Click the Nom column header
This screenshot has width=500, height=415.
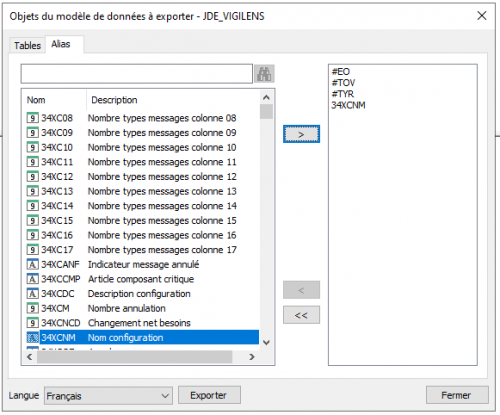pos(53,100)
